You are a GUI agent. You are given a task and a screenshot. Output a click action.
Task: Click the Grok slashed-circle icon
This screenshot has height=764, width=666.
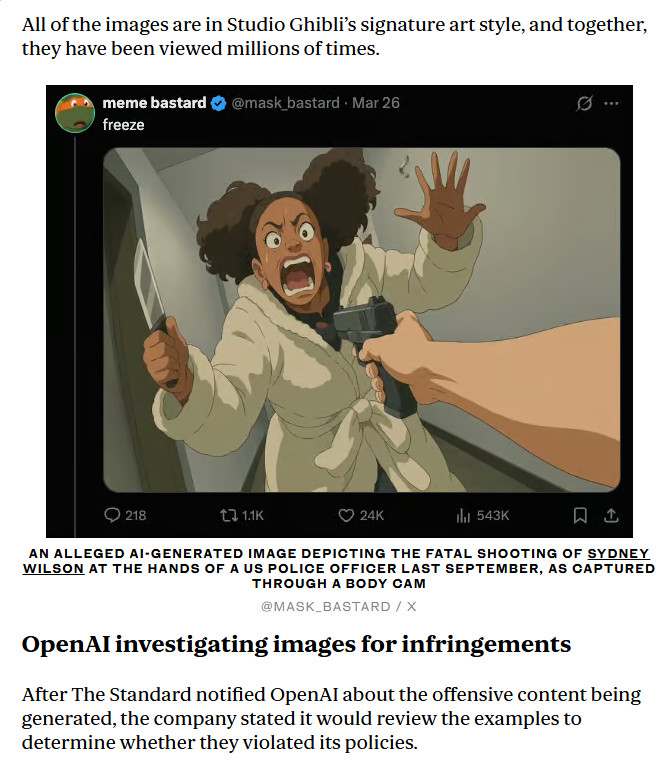[584, 103]
